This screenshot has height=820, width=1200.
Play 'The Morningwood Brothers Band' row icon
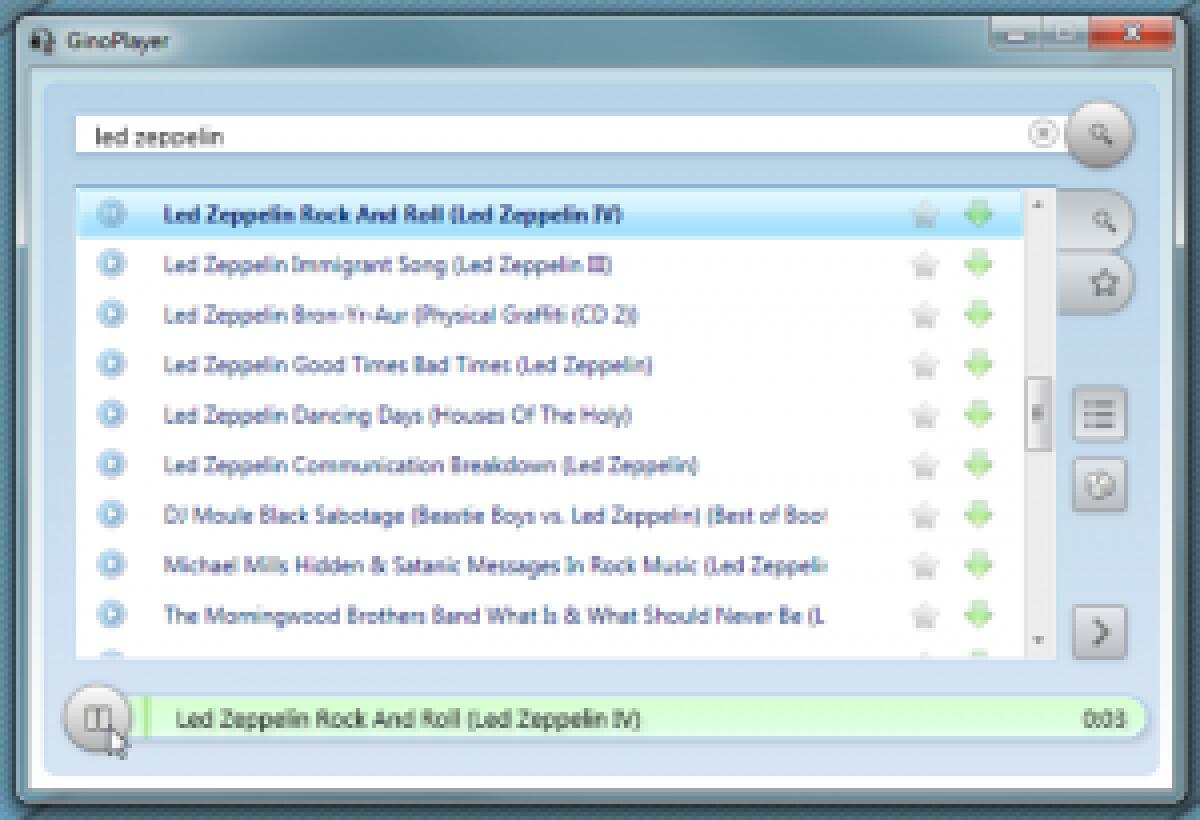coord(111,614)
